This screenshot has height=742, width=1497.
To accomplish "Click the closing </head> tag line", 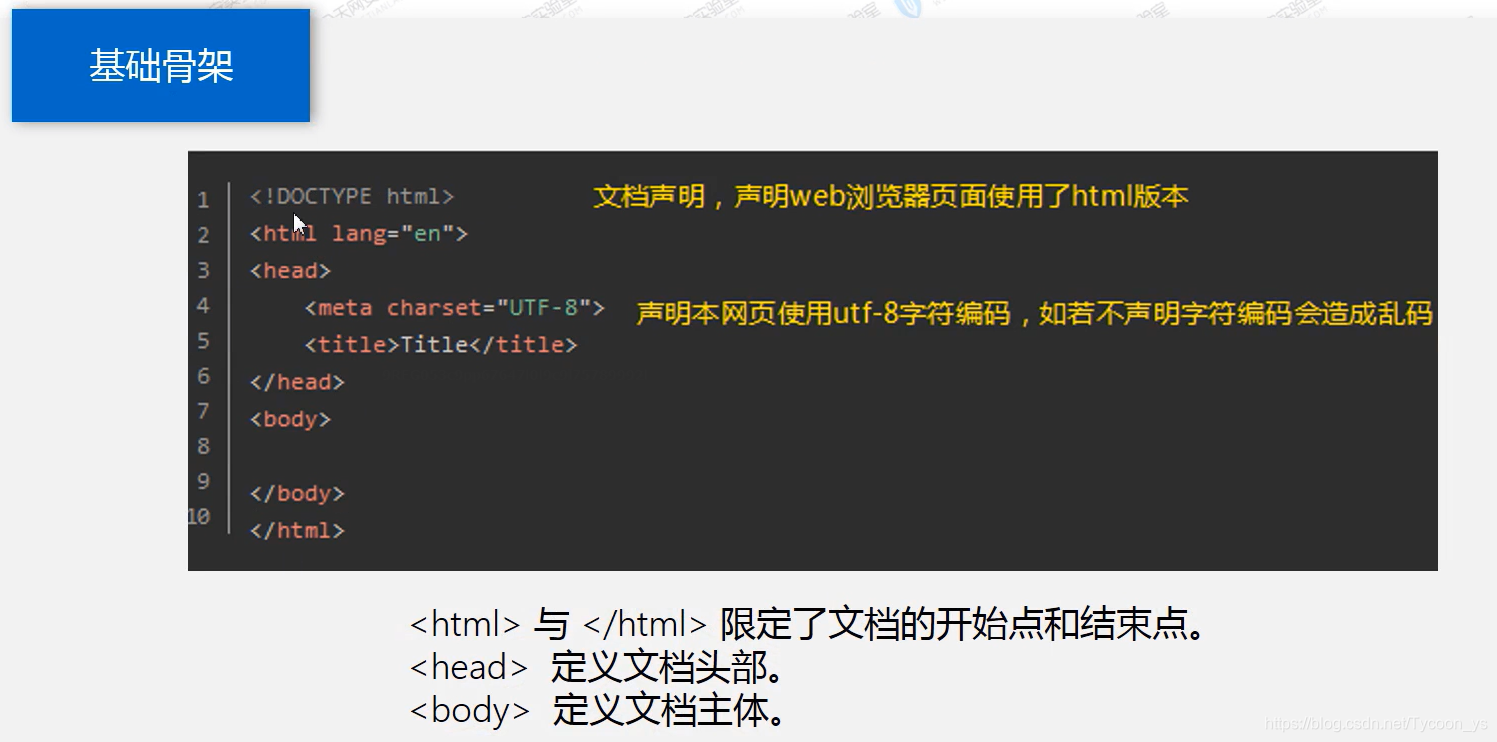I will pos(297,382).
